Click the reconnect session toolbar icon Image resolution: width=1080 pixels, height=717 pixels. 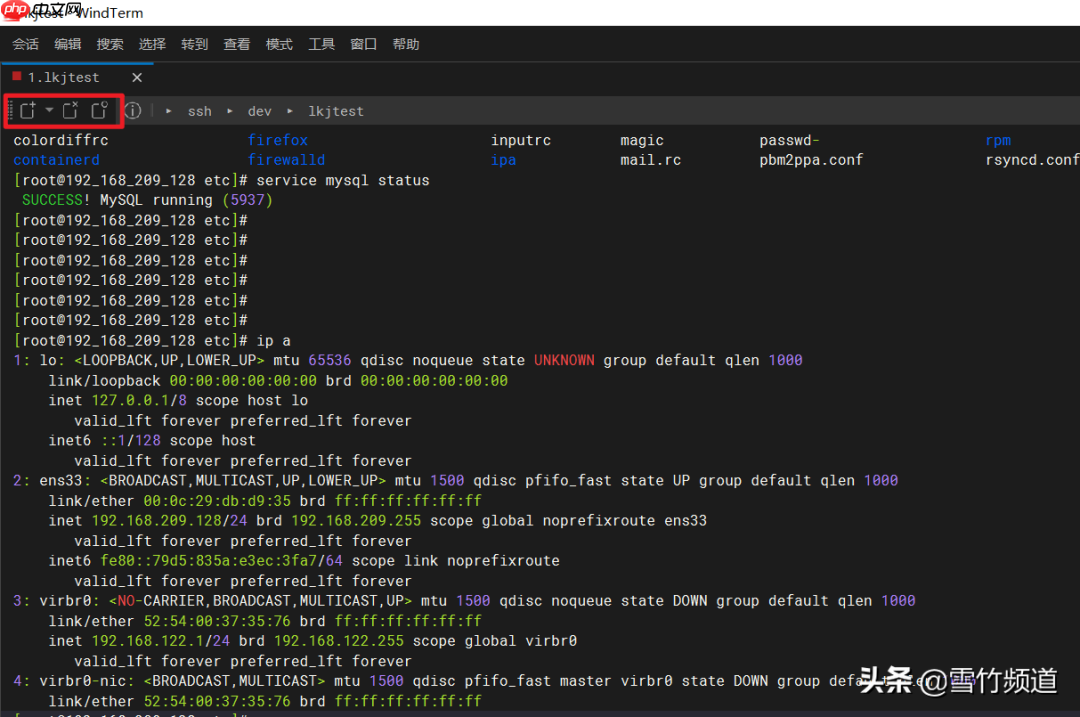tap(100, 110)
